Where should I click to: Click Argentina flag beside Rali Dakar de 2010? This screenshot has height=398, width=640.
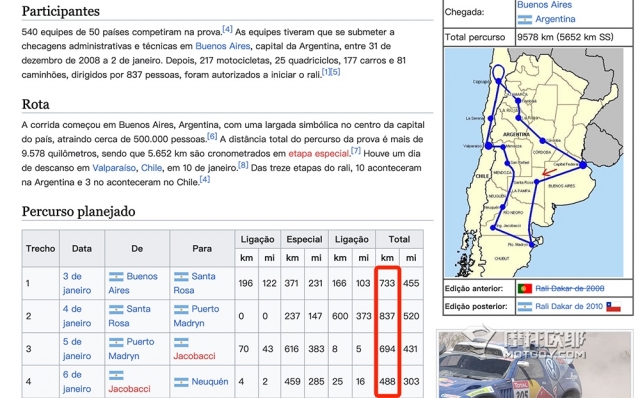click(x=525, y=307)
